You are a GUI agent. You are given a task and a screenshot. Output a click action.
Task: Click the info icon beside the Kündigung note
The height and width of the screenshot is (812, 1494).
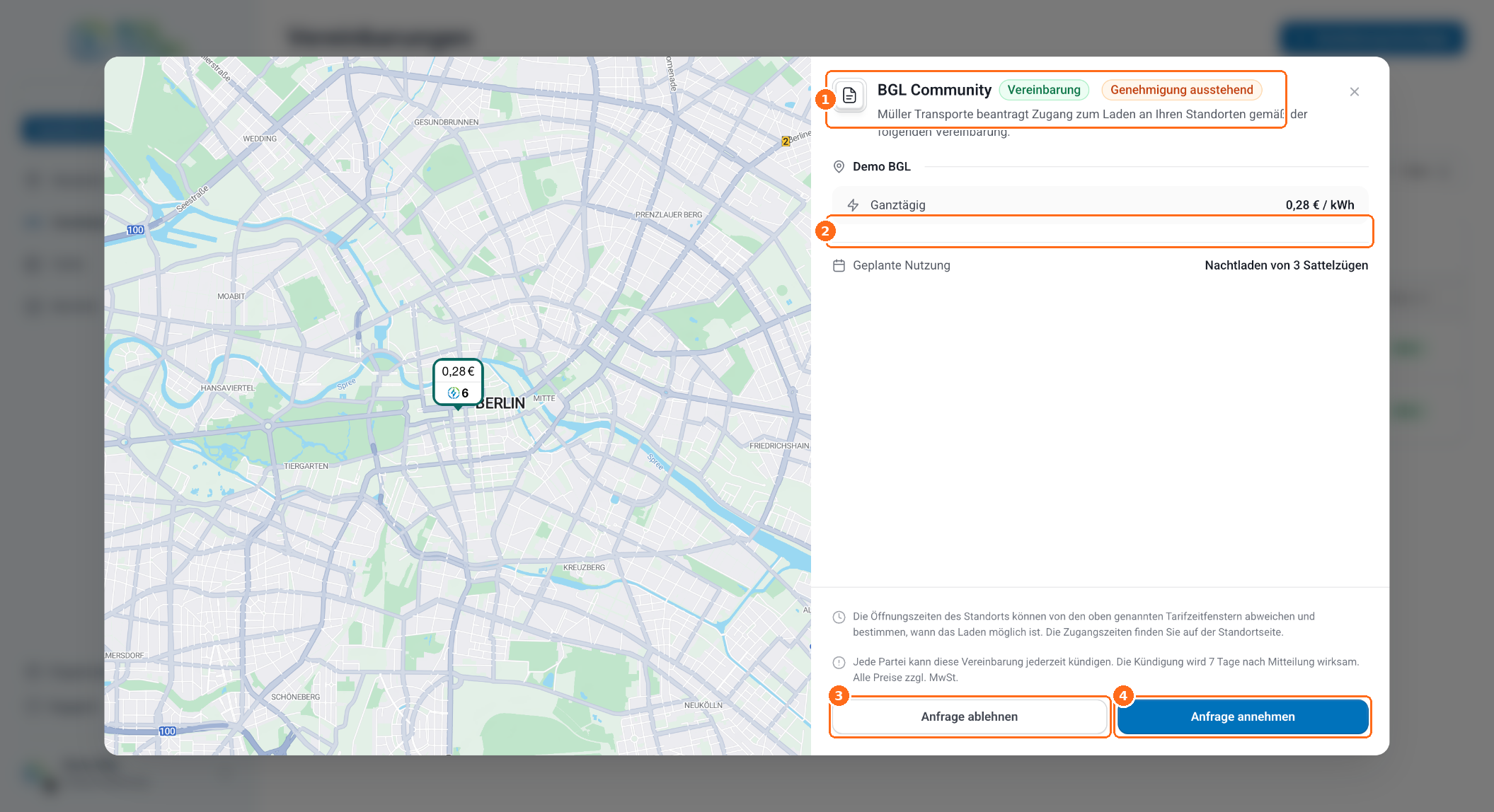pos(839,663)
